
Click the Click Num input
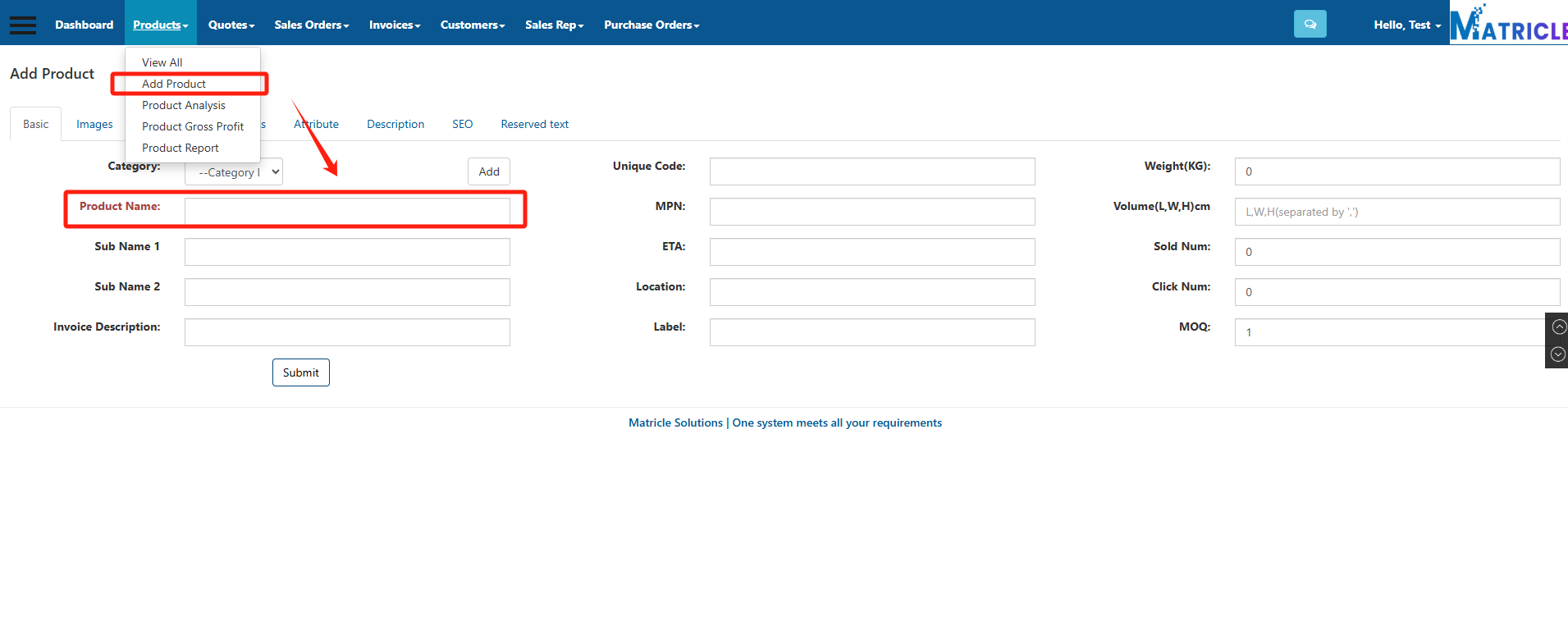(1397, 292)
